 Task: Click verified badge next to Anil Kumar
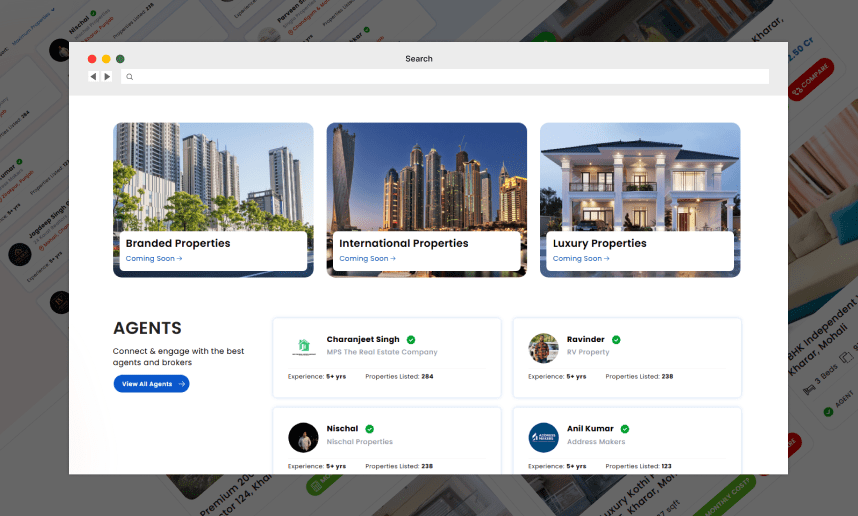pos(625,429)
